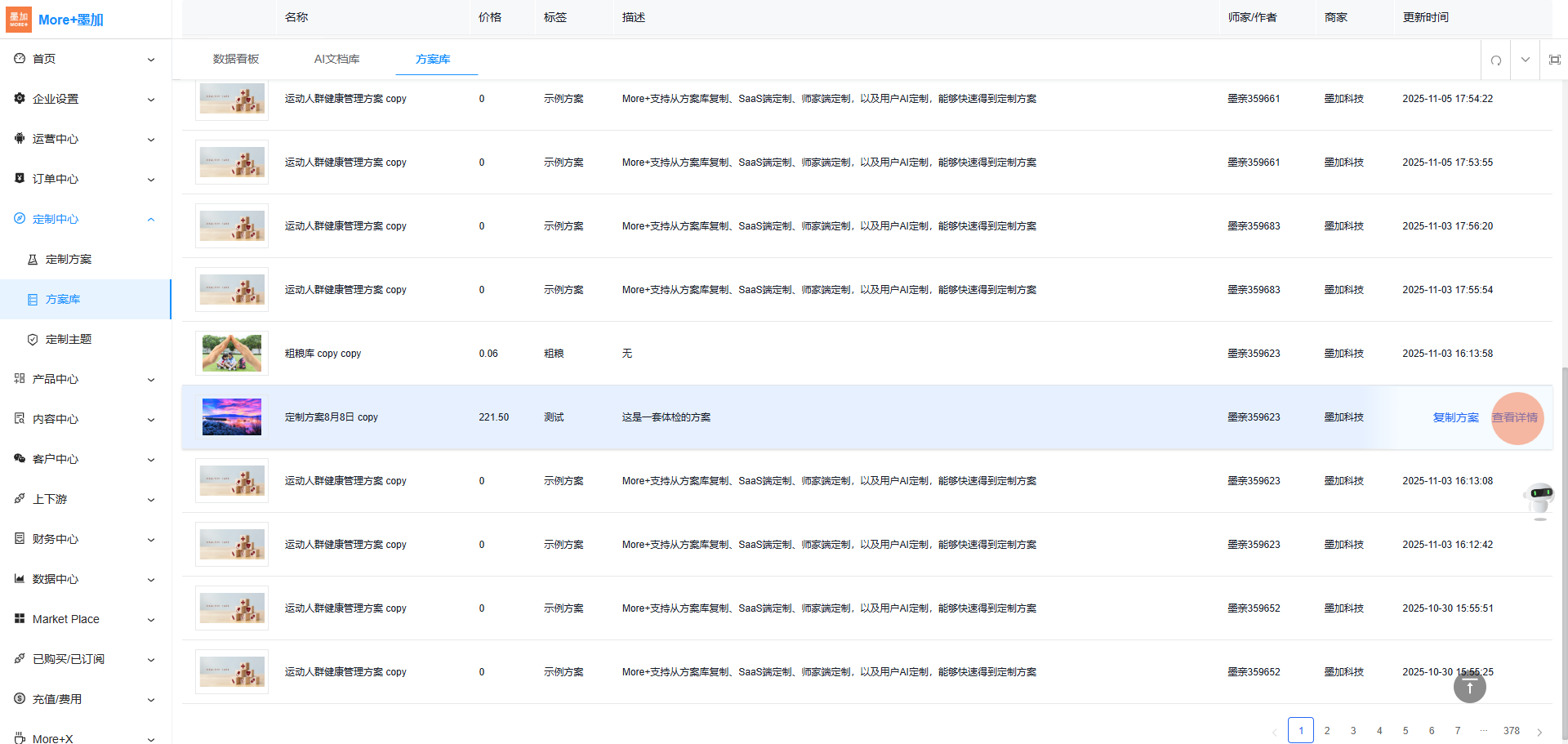Image resolution: width=1568 pixels, height=744 pixels.
Task: Switch to the AI文档库 tab
Action: (336, 59)
